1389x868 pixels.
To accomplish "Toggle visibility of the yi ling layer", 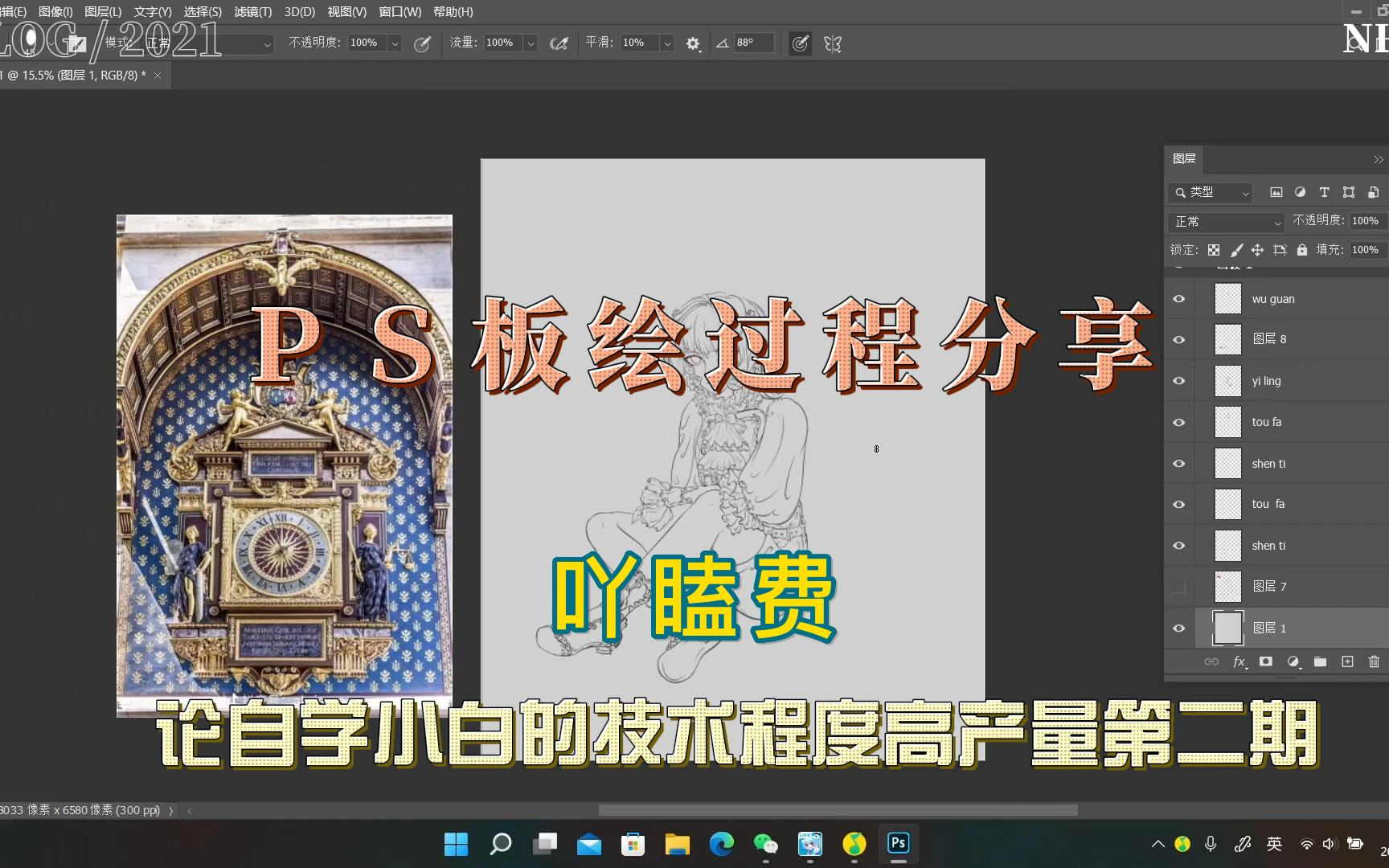I will point(1179,381).
